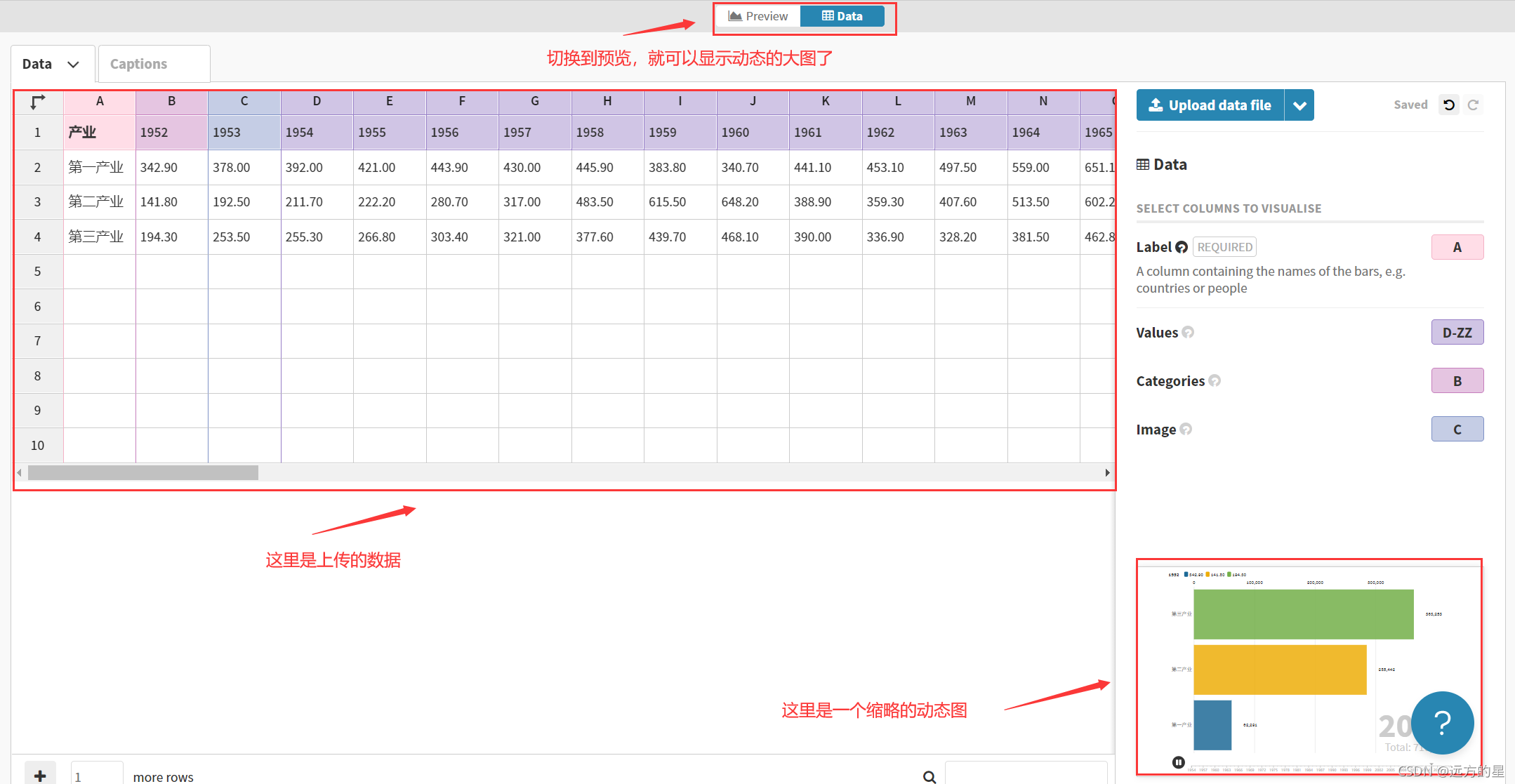Viewport: 1515px width, 784px height.
Task: Click the help icon next to Categories
Action: click(x=1215, y=380)
